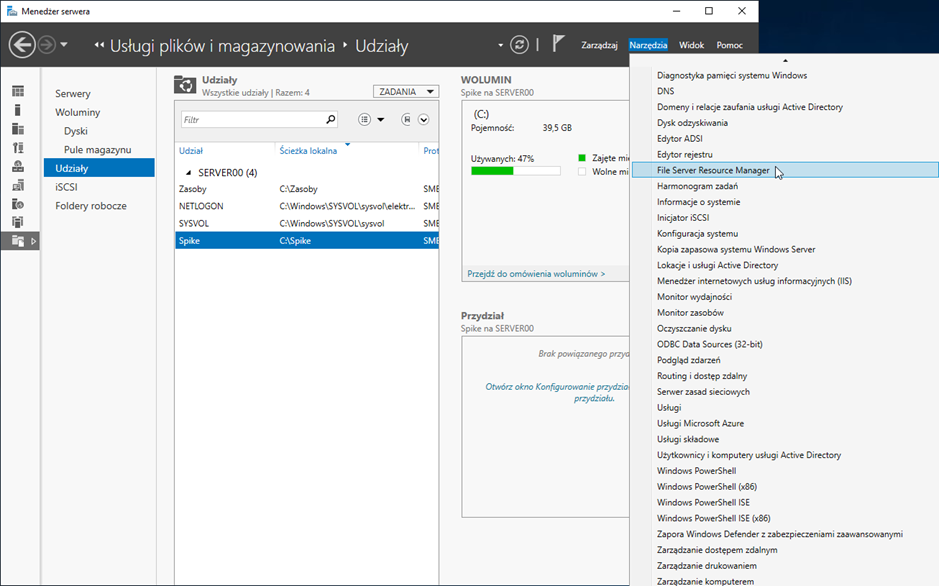
Task: Open the Zarządzaj menu
Action: click(599, 45)
